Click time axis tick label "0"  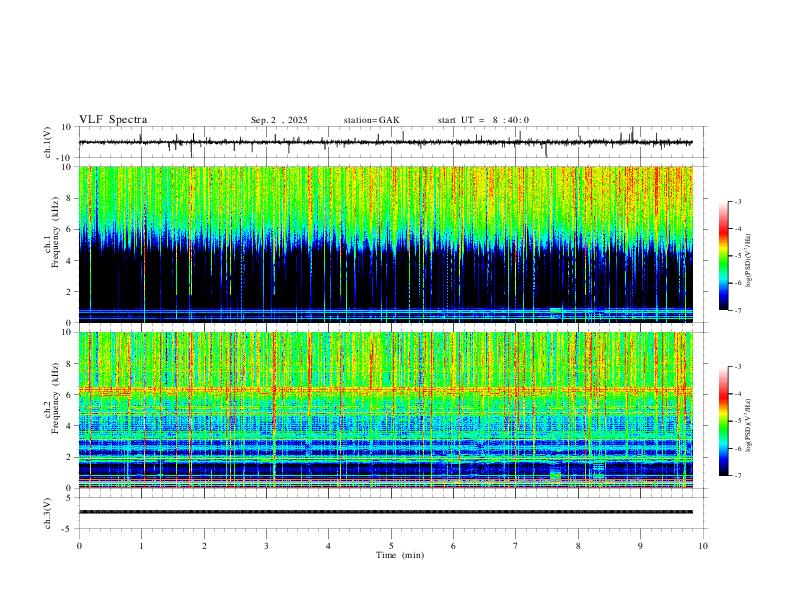pyautogui.click(x=79, y=546)
